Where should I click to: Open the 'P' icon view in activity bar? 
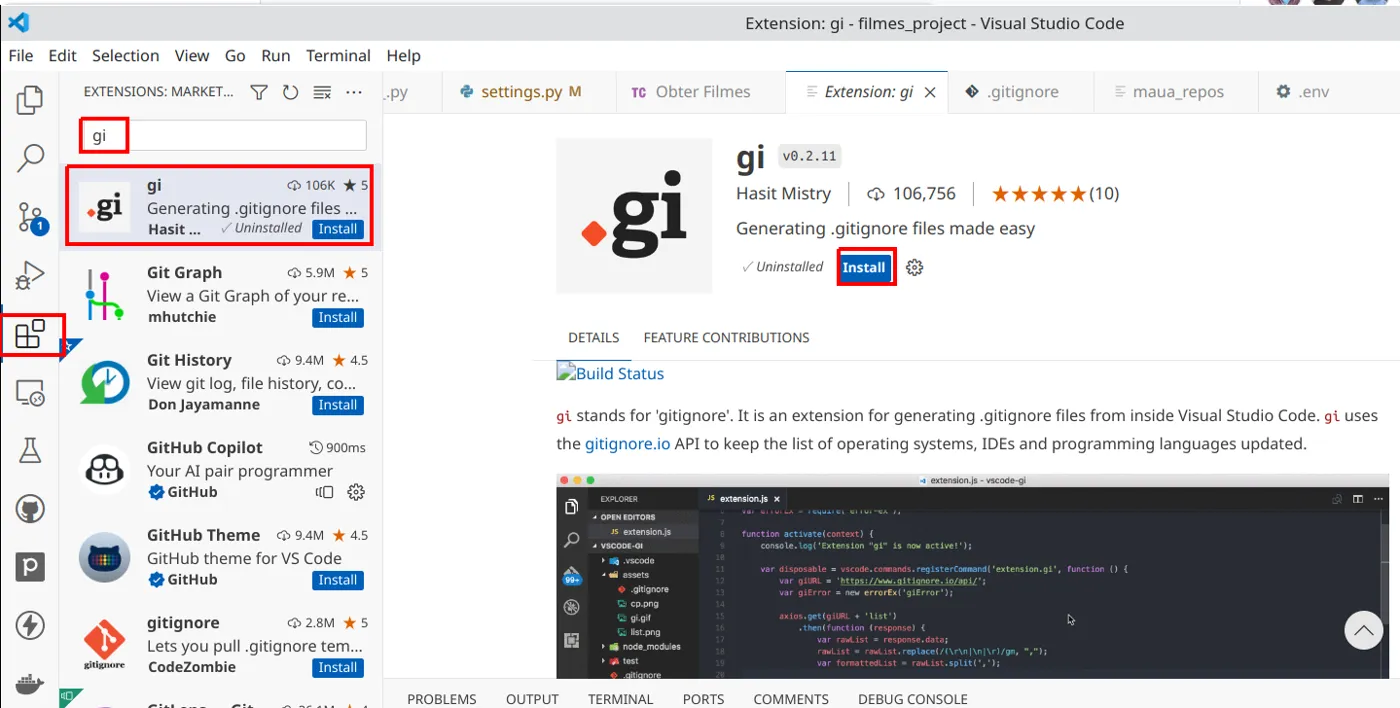[x=30, y=567]
